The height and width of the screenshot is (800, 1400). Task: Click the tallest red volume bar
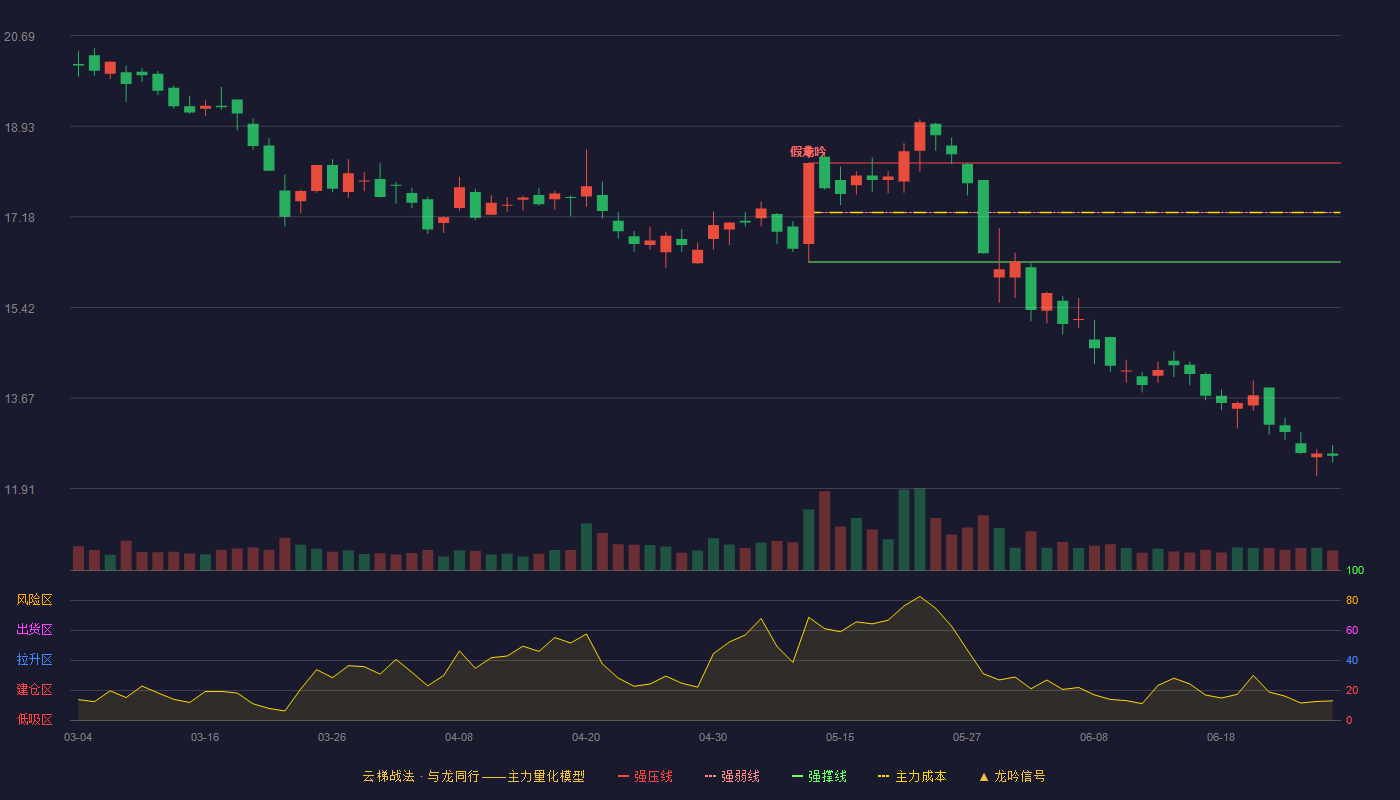point(824,531)
